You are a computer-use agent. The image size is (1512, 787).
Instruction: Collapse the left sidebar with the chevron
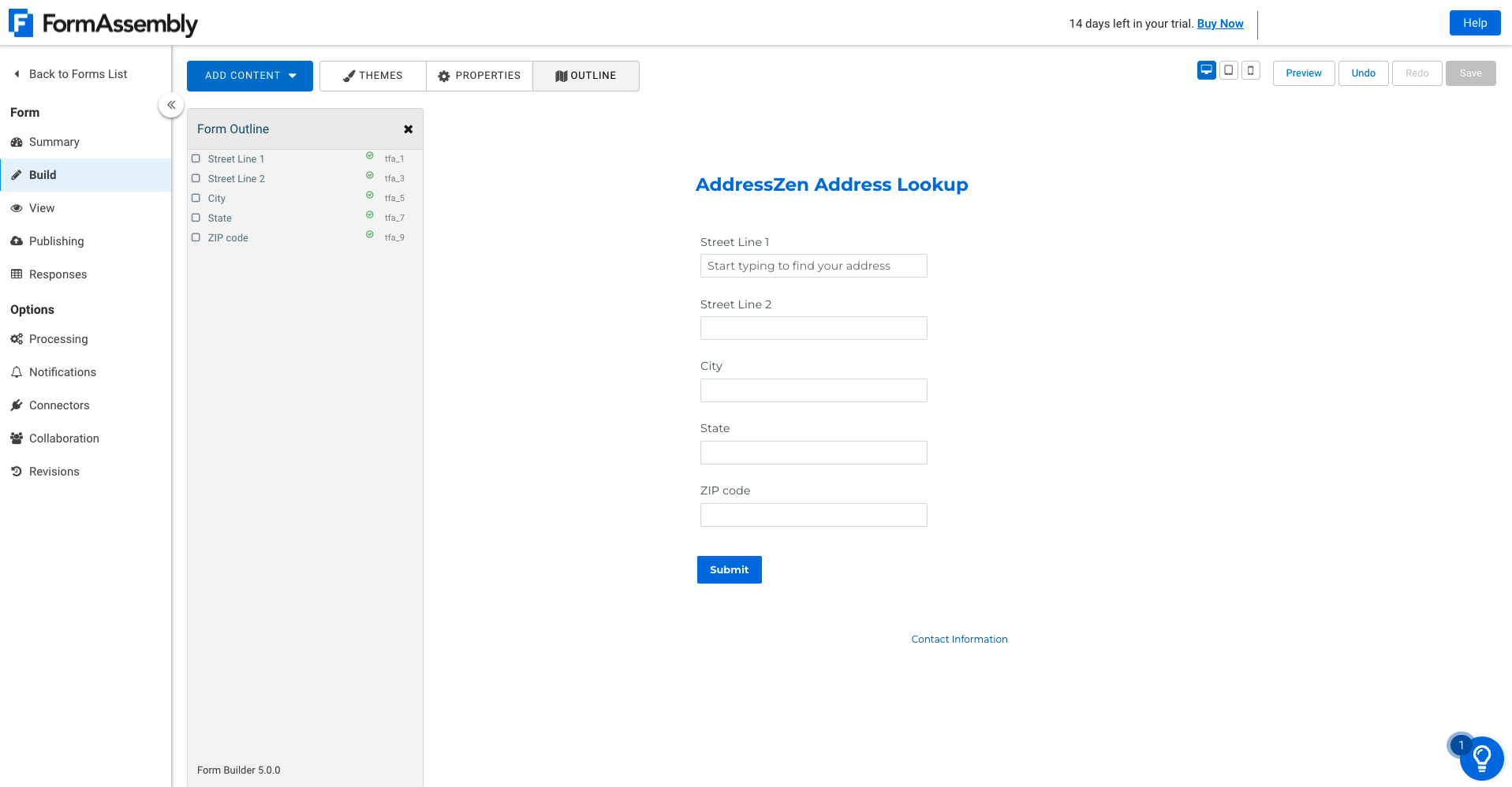[171, 104]
